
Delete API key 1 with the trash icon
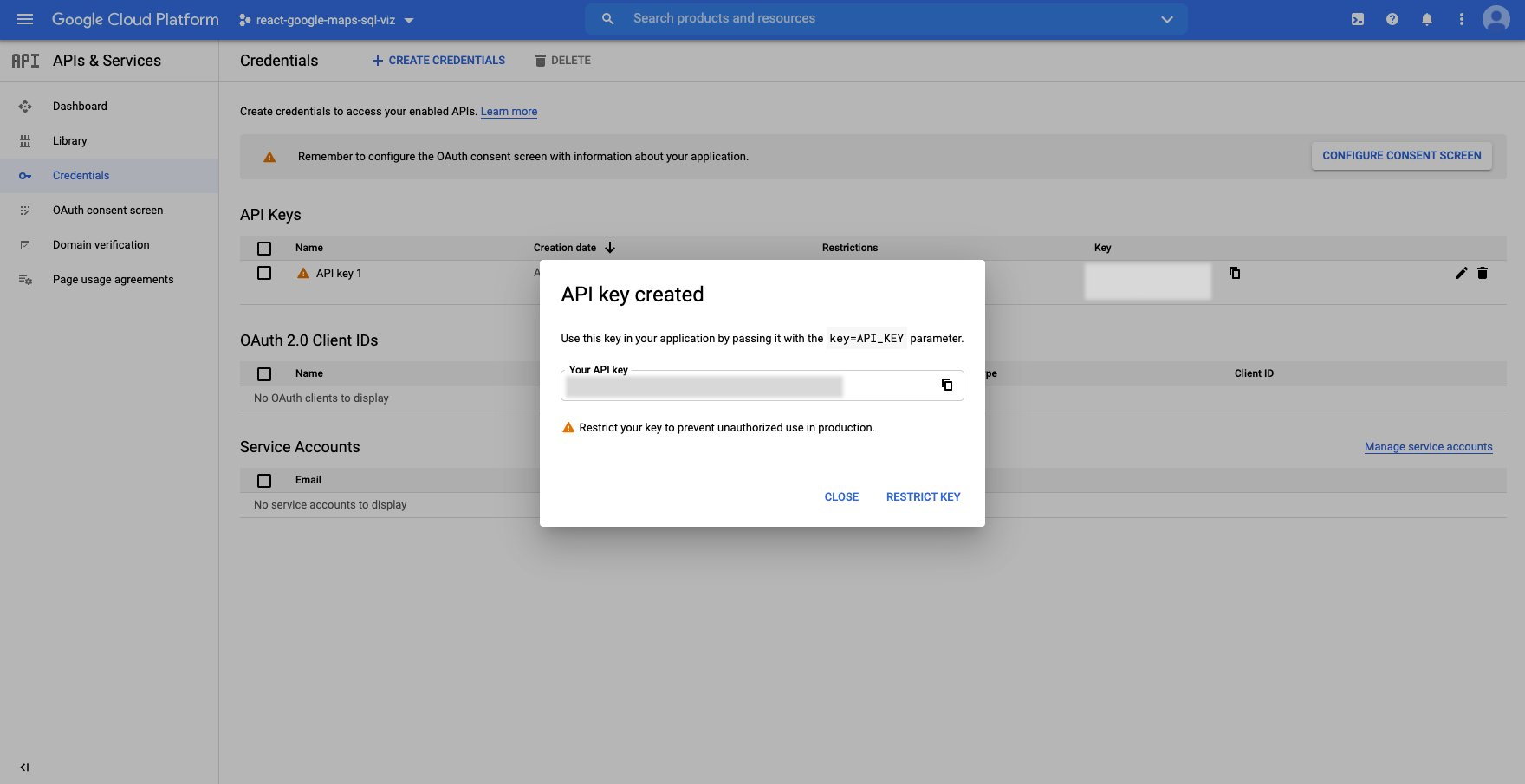[1483, 273]
